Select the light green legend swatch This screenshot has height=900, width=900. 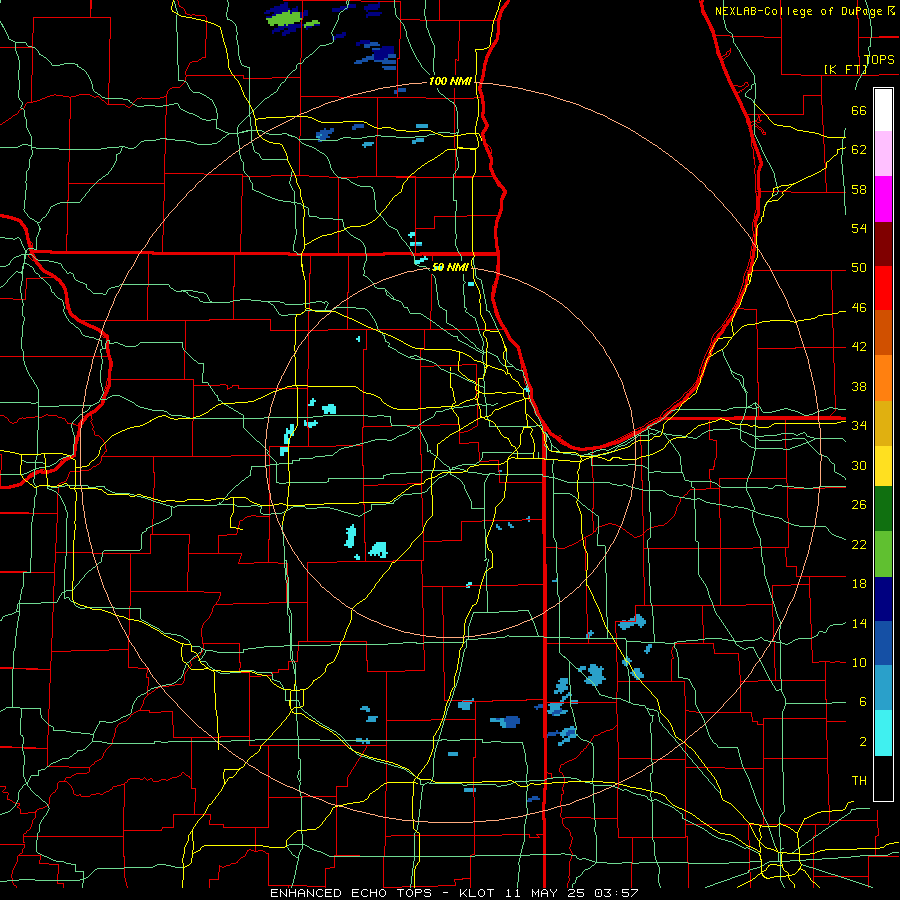point(883,554)
